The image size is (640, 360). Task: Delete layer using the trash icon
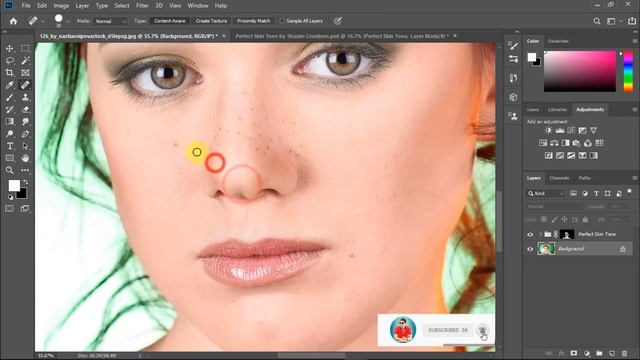tap(624, 353)
